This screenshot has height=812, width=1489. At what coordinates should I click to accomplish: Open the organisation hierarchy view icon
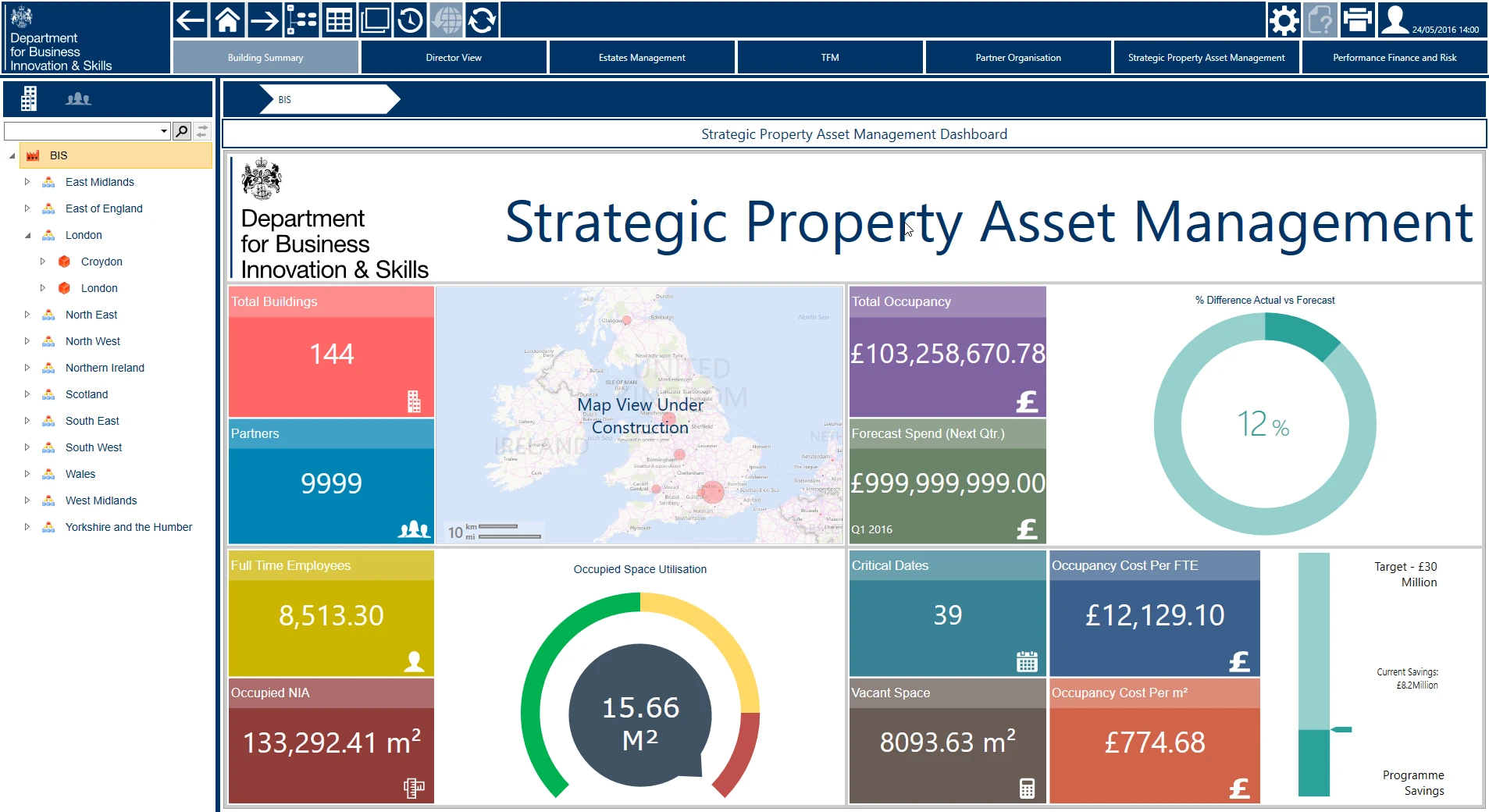pos(302,20)
